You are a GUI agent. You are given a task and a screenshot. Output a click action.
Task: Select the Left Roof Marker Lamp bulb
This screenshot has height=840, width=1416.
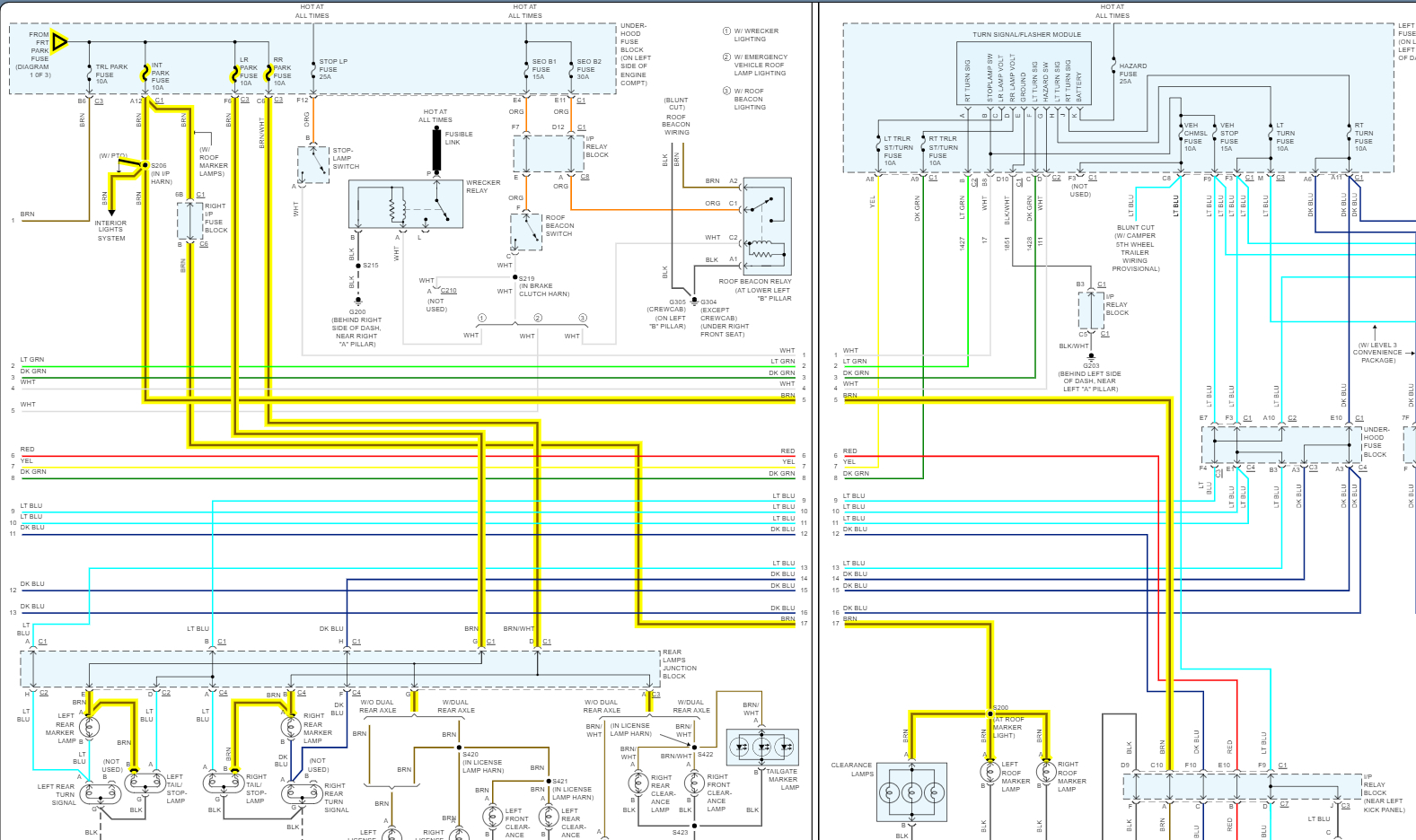pos(990,772)
